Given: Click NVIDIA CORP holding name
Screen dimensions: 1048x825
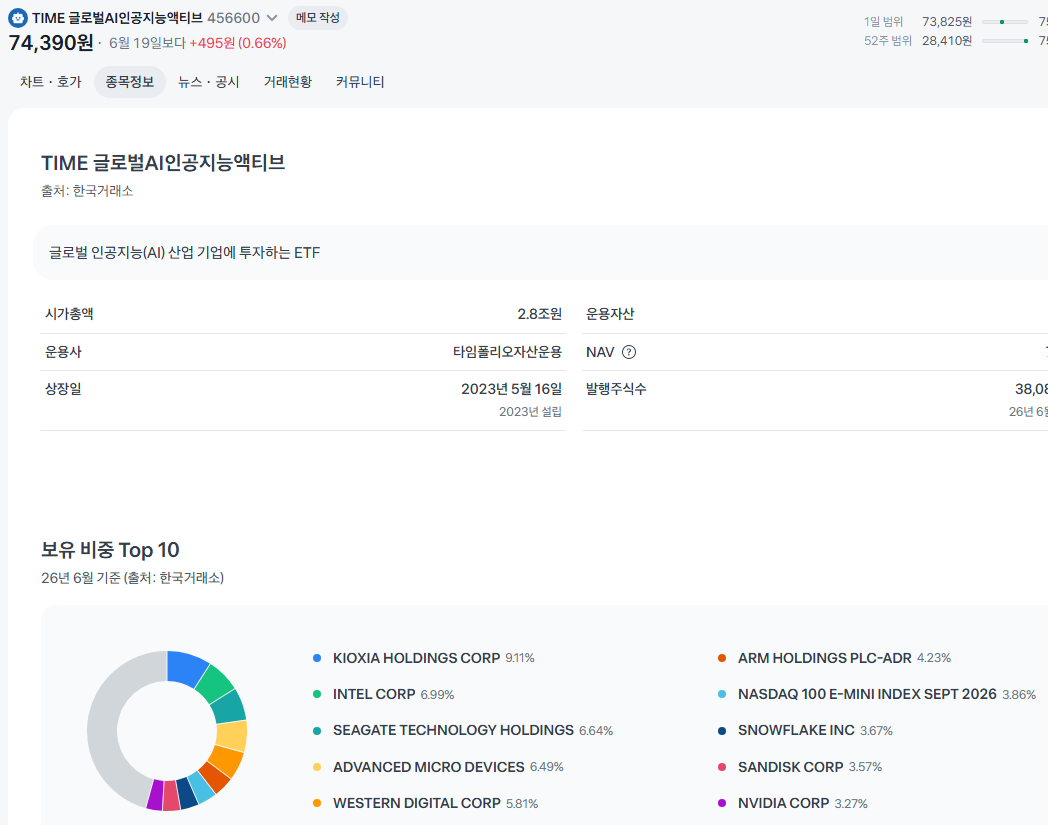Looking at the screenshot, I should (783, 804).
